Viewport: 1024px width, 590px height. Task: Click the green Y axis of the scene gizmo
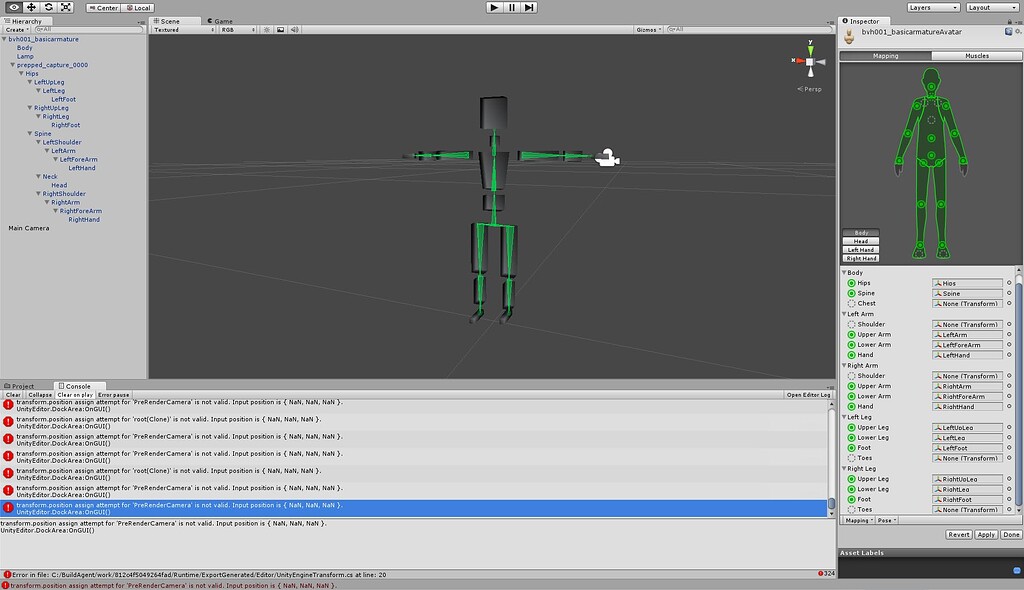[810, 48]
